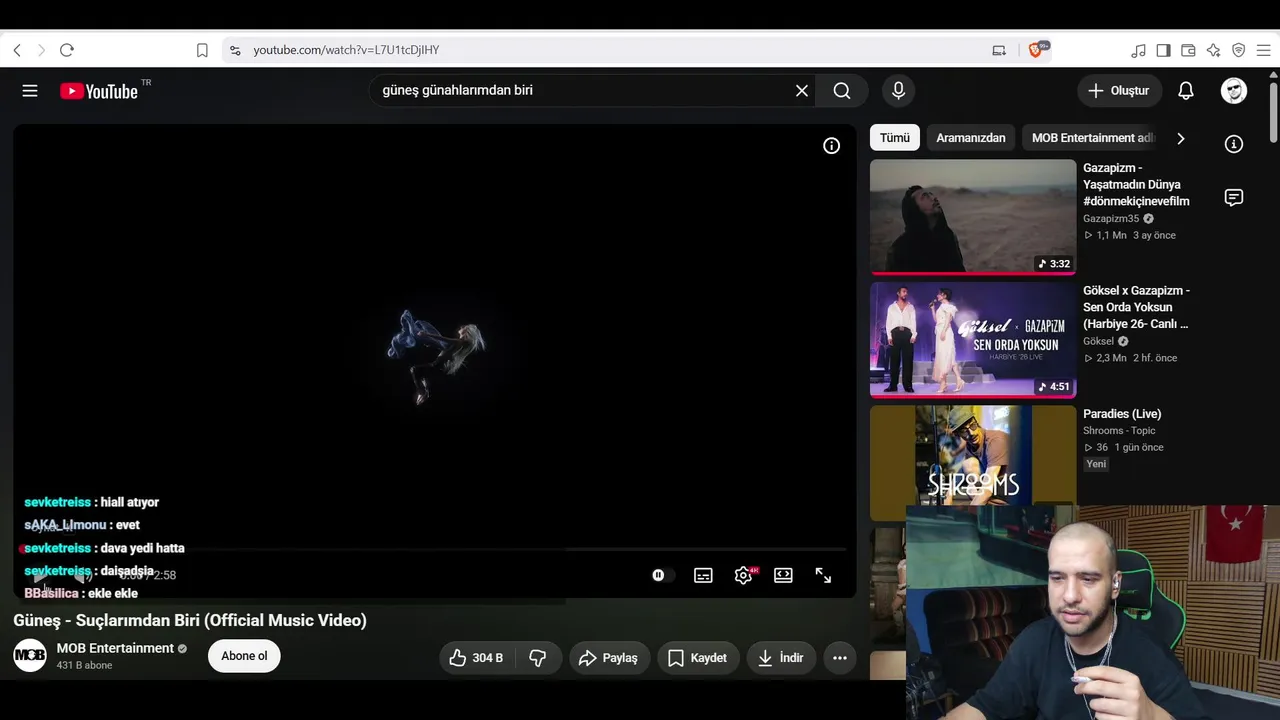Open the Brave Wallet icon
The image size is (1280, 720).
[x=1188, y=50]
